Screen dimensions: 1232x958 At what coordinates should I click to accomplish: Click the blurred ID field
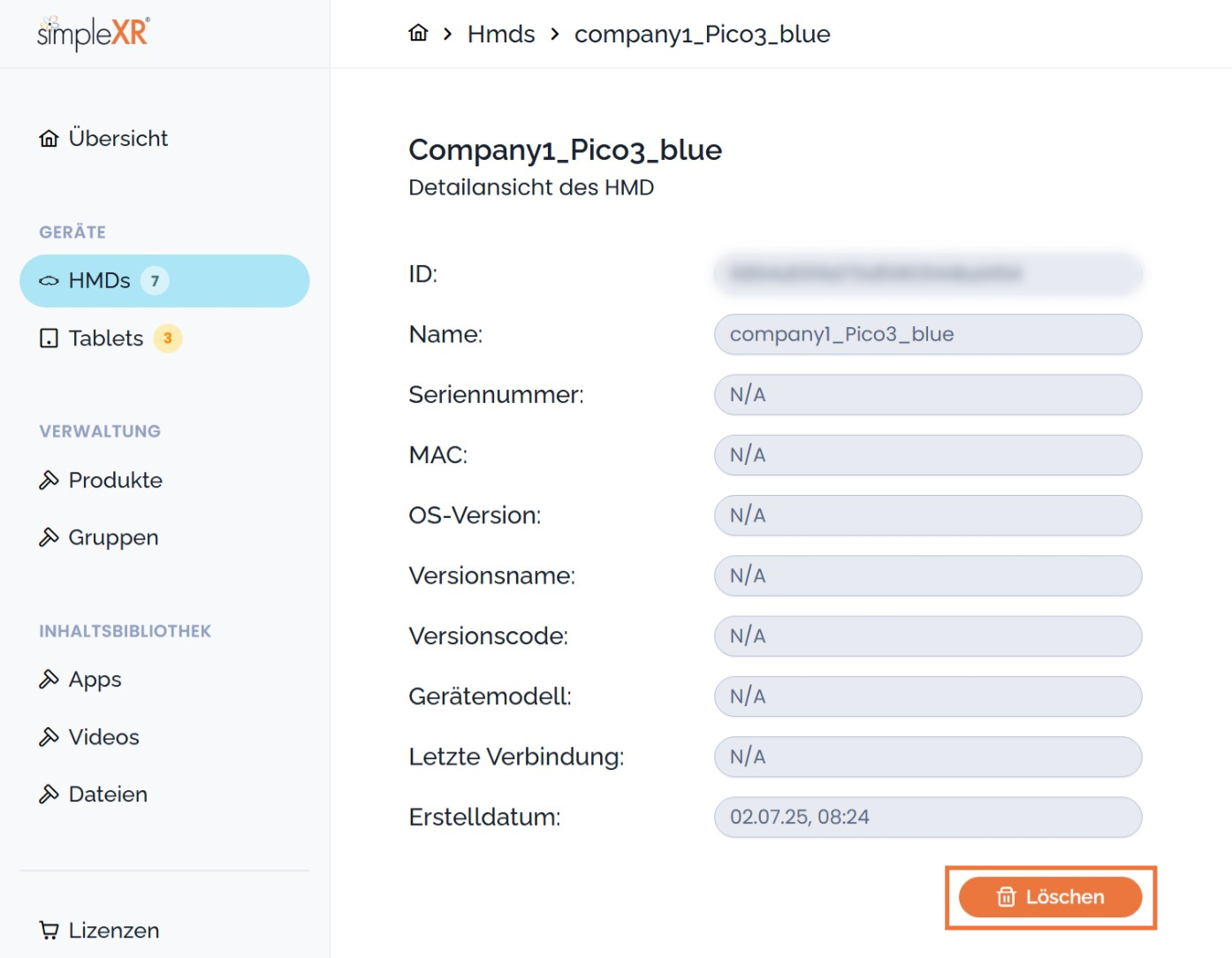pyautogui.click(x=927, y=274)
